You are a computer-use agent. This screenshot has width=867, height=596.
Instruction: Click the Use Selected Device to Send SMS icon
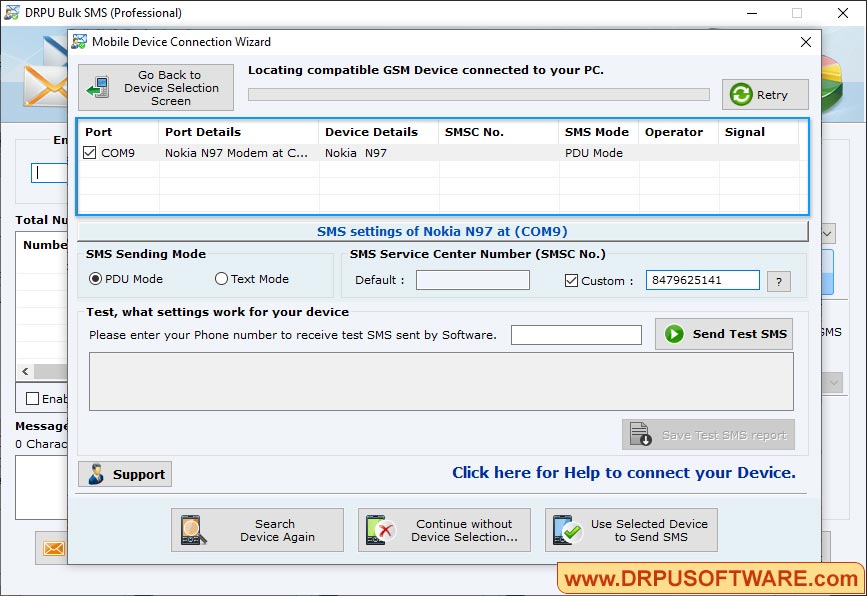565,530
